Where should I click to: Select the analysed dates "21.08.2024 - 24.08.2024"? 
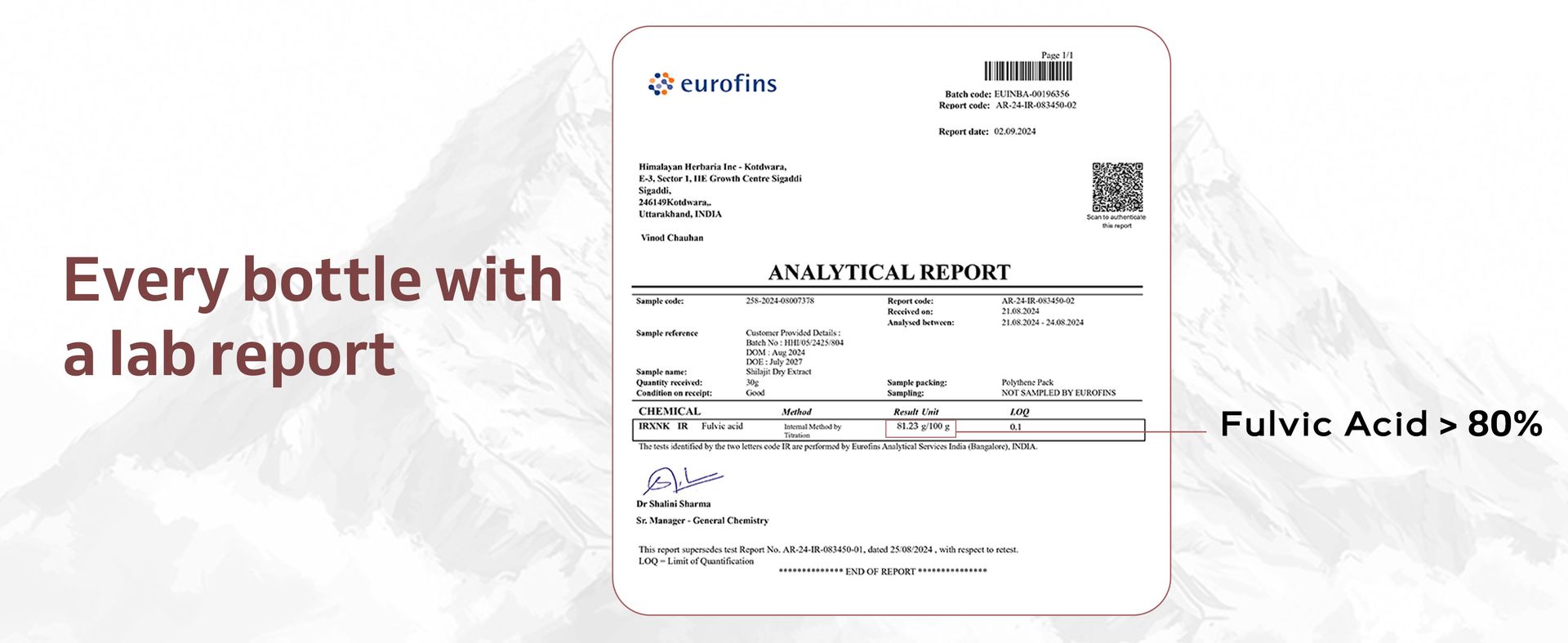tap(1043, 323)
